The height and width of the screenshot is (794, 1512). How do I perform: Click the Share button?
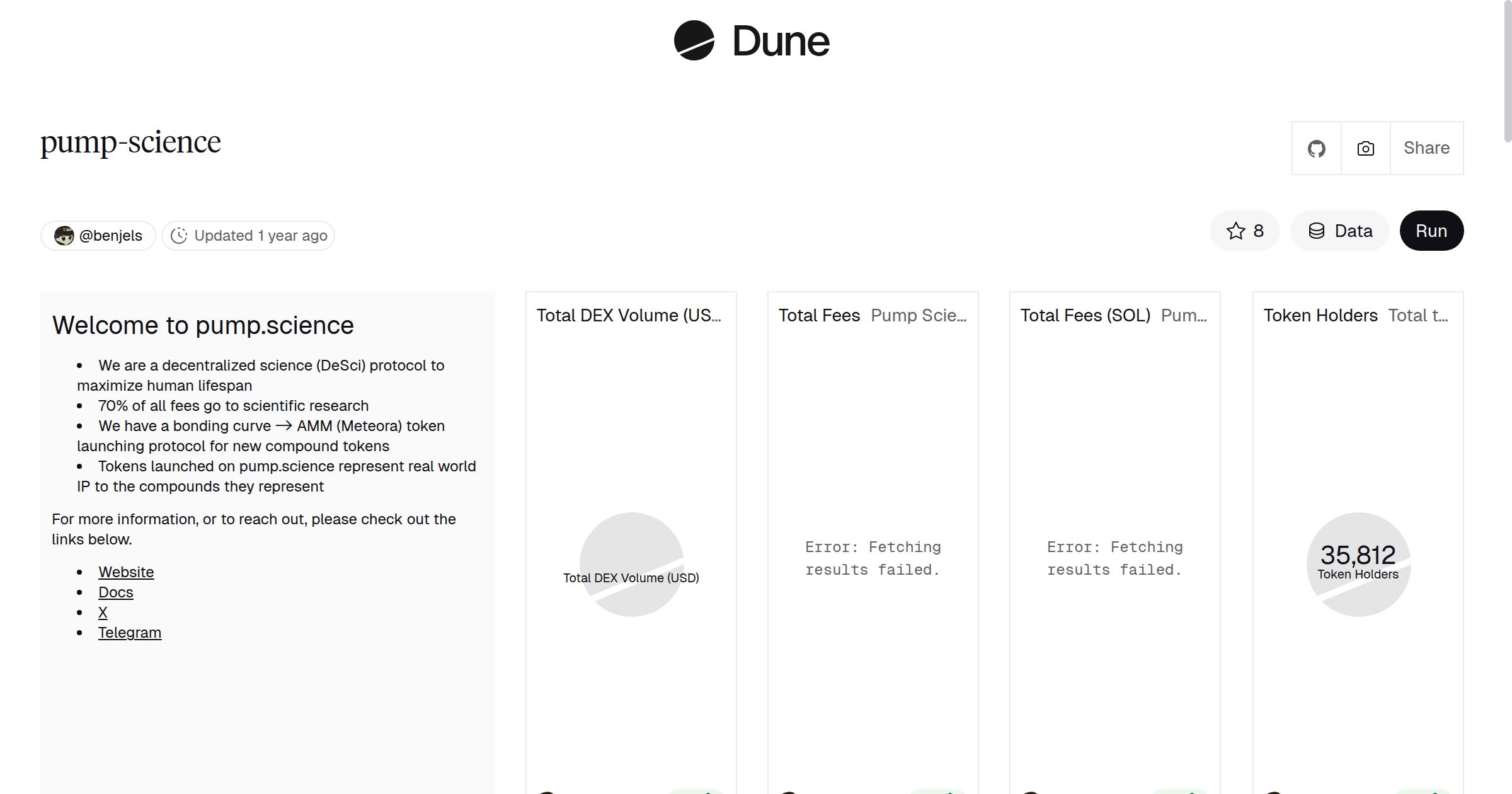[x=1426, y=148]
